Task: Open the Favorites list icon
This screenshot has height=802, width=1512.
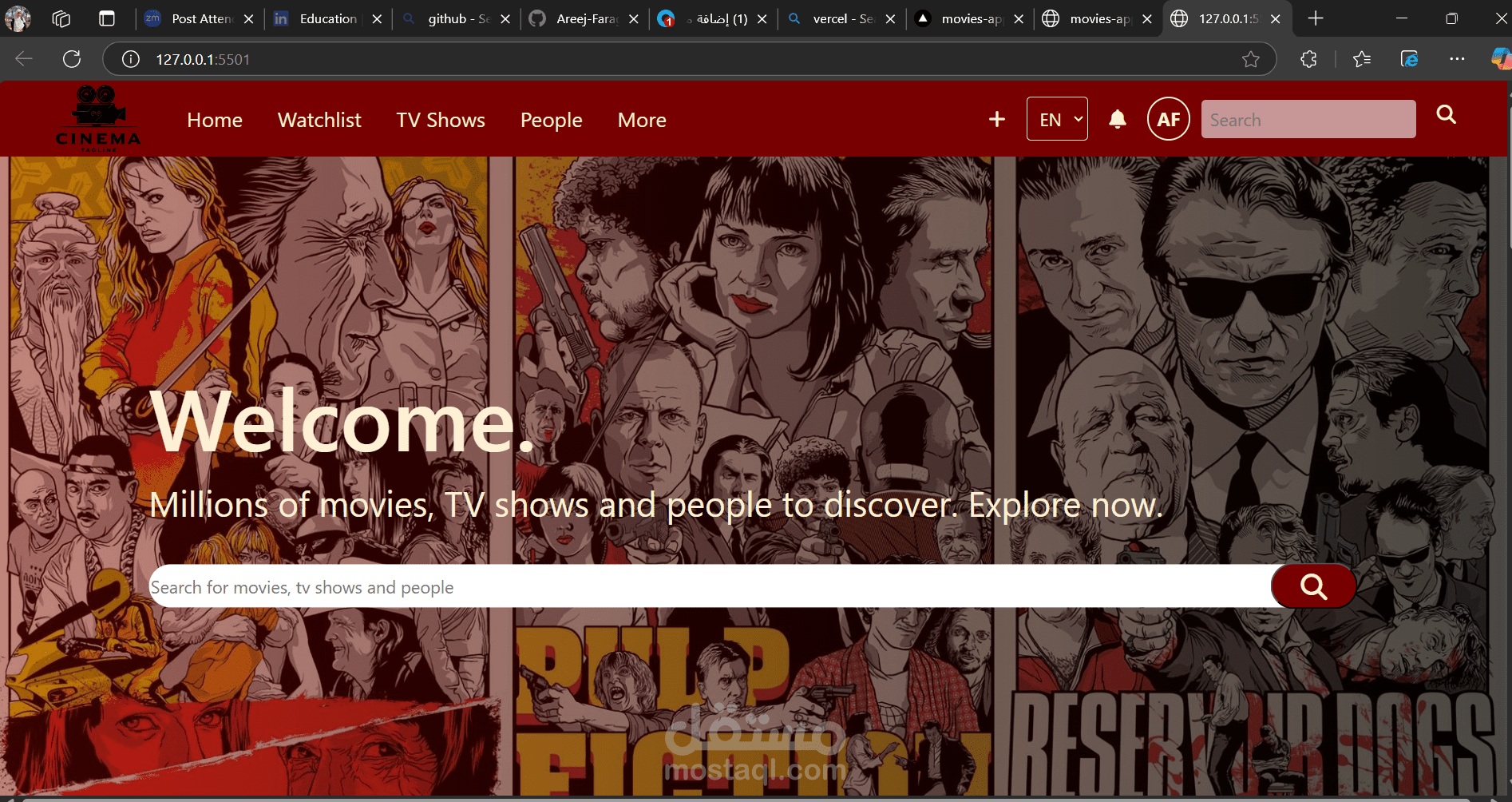Action: (x=1362, y=59)
